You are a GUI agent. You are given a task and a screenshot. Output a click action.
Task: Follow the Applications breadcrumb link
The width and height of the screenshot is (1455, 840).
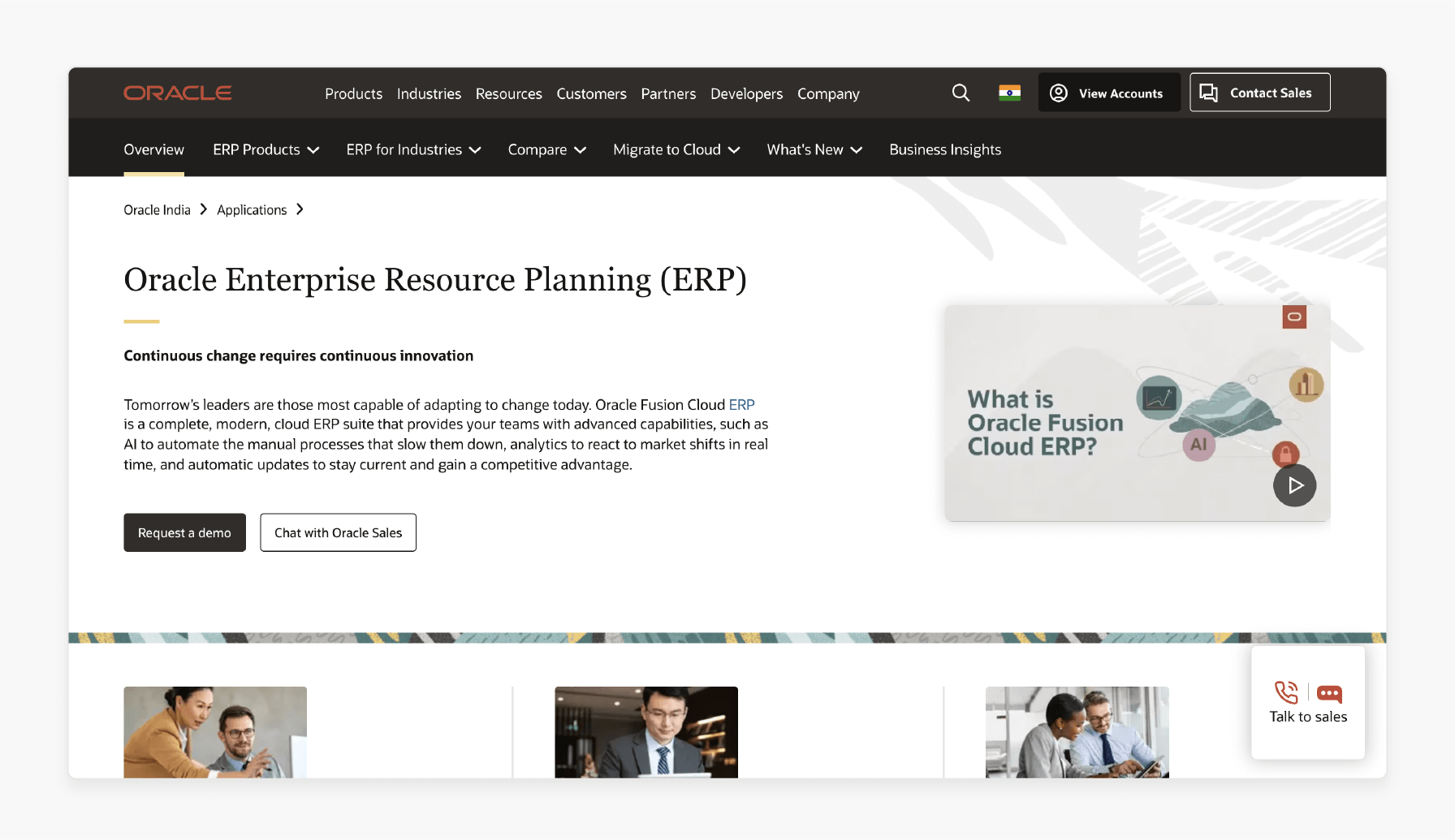tap(252, 209)
